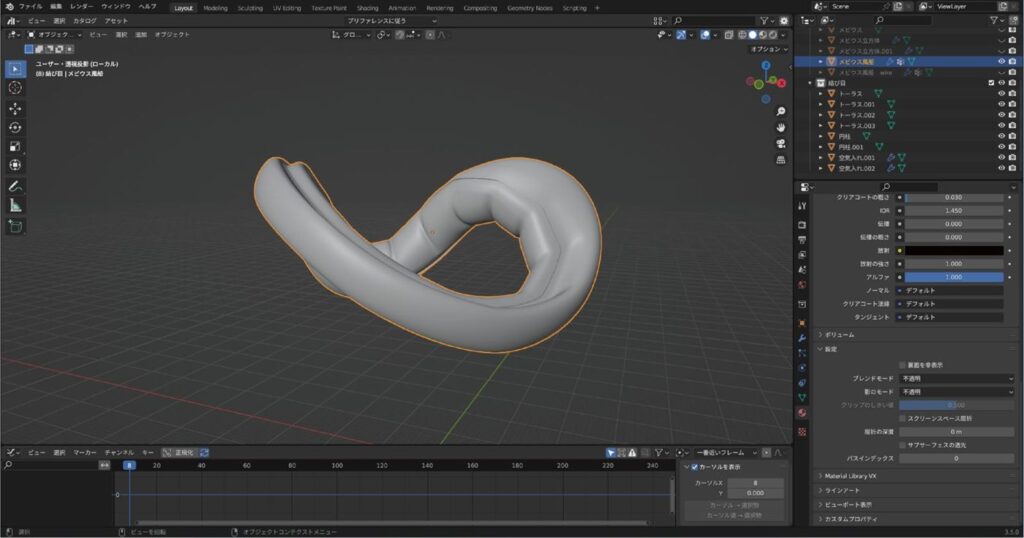1024x538 pixels.
Task: Enable サブサーフェスの透光 checkbox
Action: pyautogui.click(x=903, y=445)
